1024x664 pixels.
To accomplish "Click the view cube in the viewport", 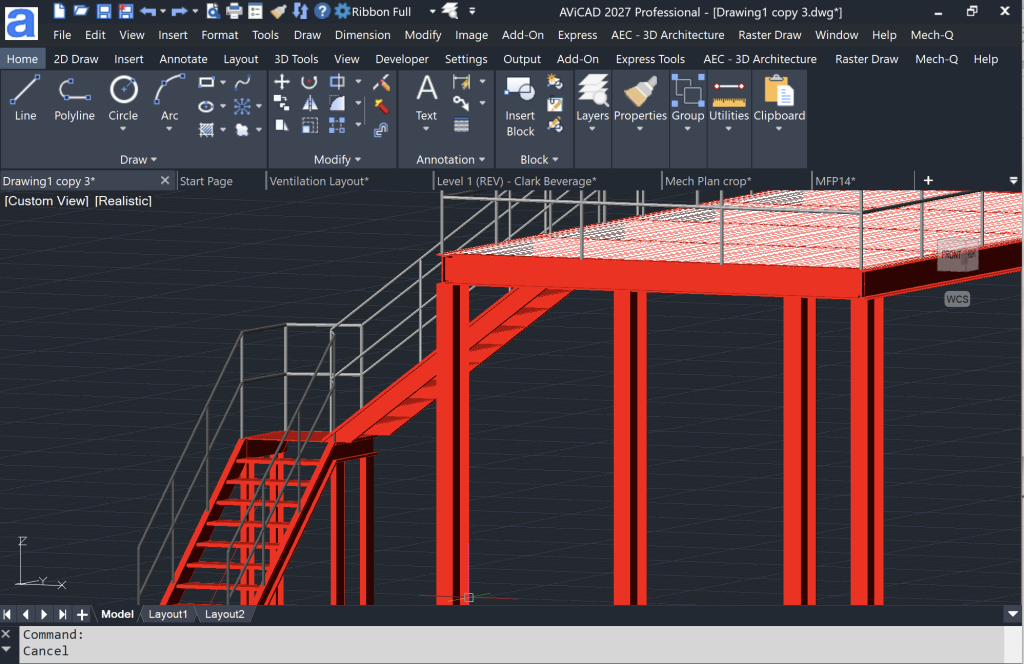I will [957, 255].
